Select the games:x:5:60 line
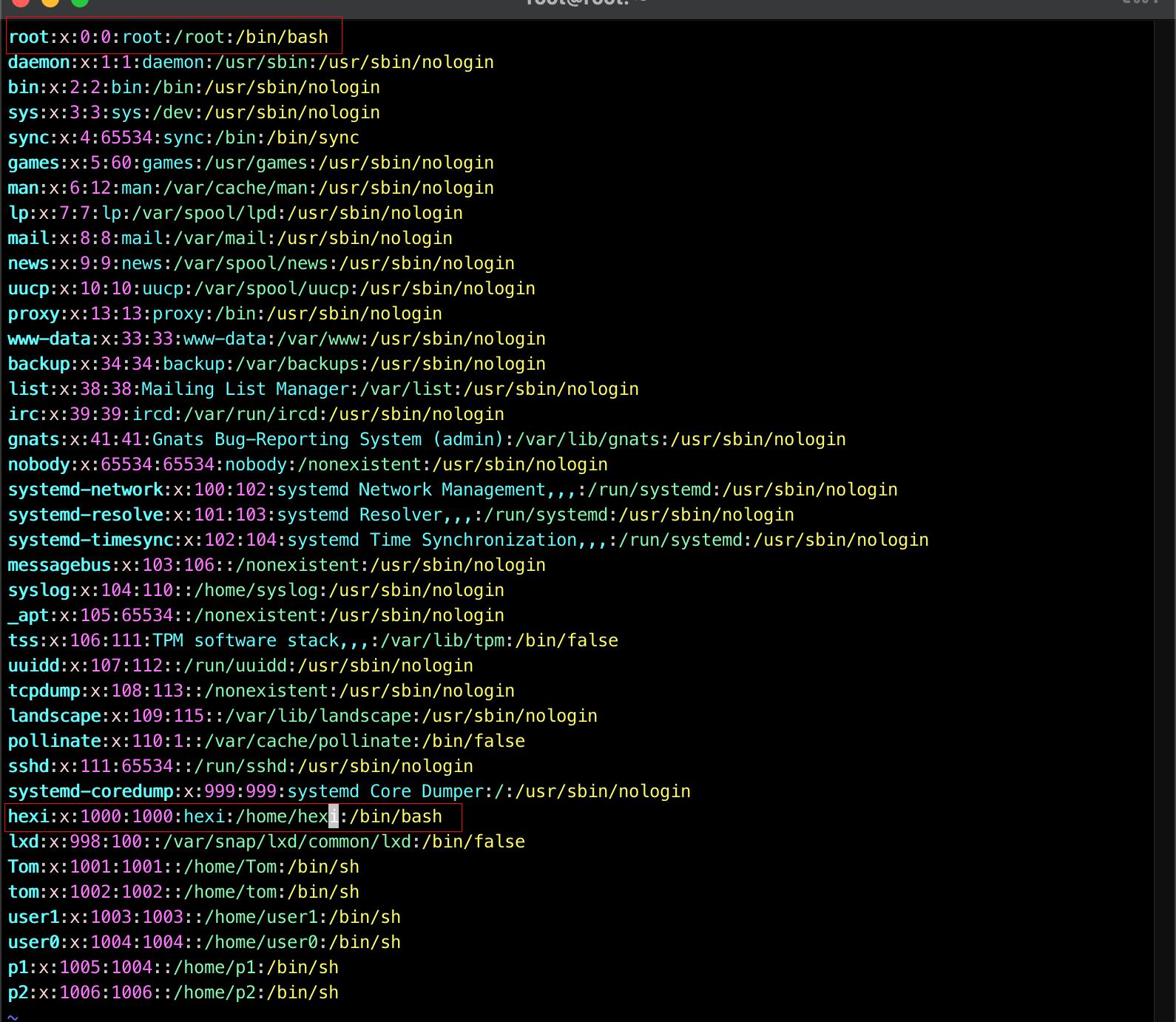The image size is (1176, 1022). point(251,163)
